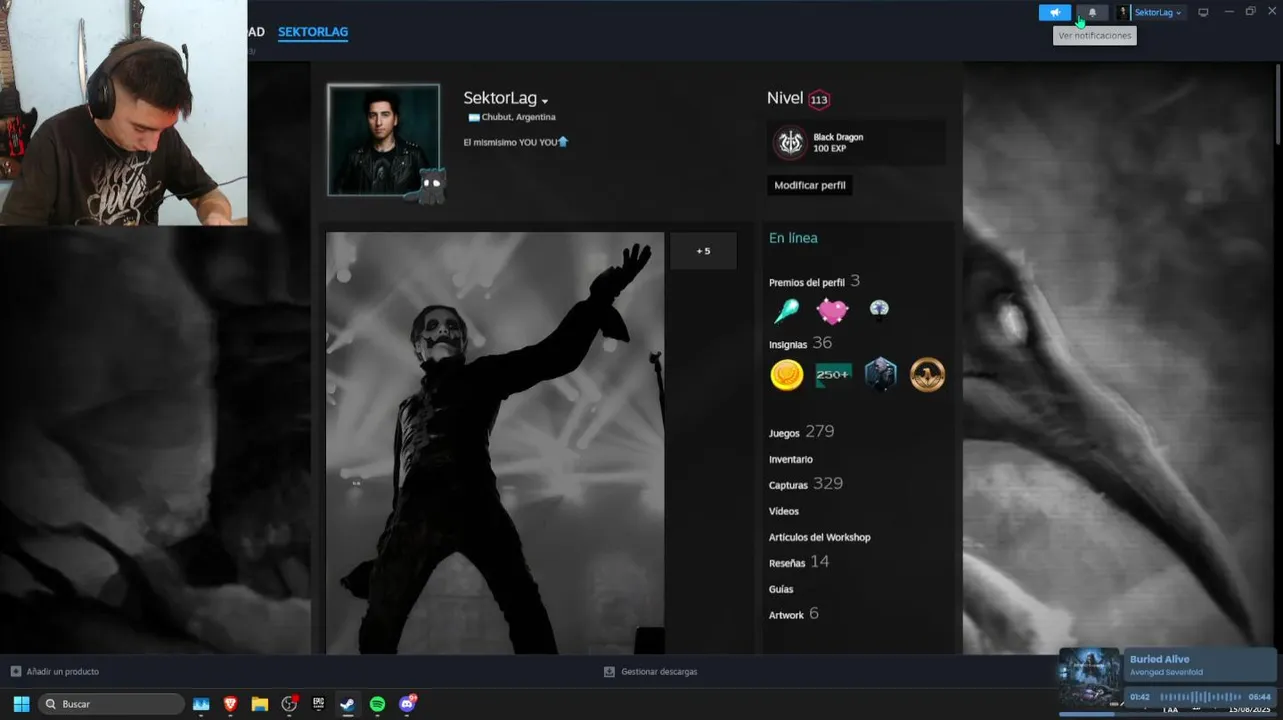The image size is (1283, 720).
Task: Open the Guías link
Action: [x=781, y=589]
